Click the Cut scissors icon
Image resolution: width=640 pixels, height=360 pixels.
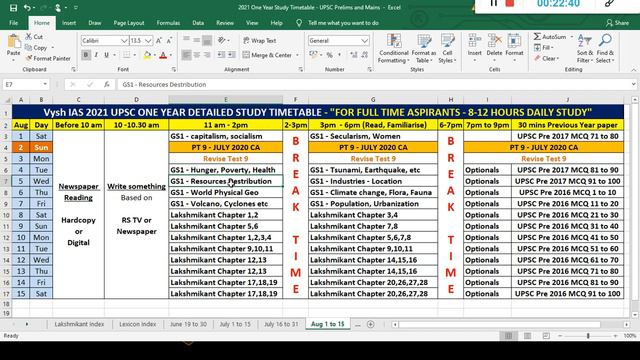(29, 37)
